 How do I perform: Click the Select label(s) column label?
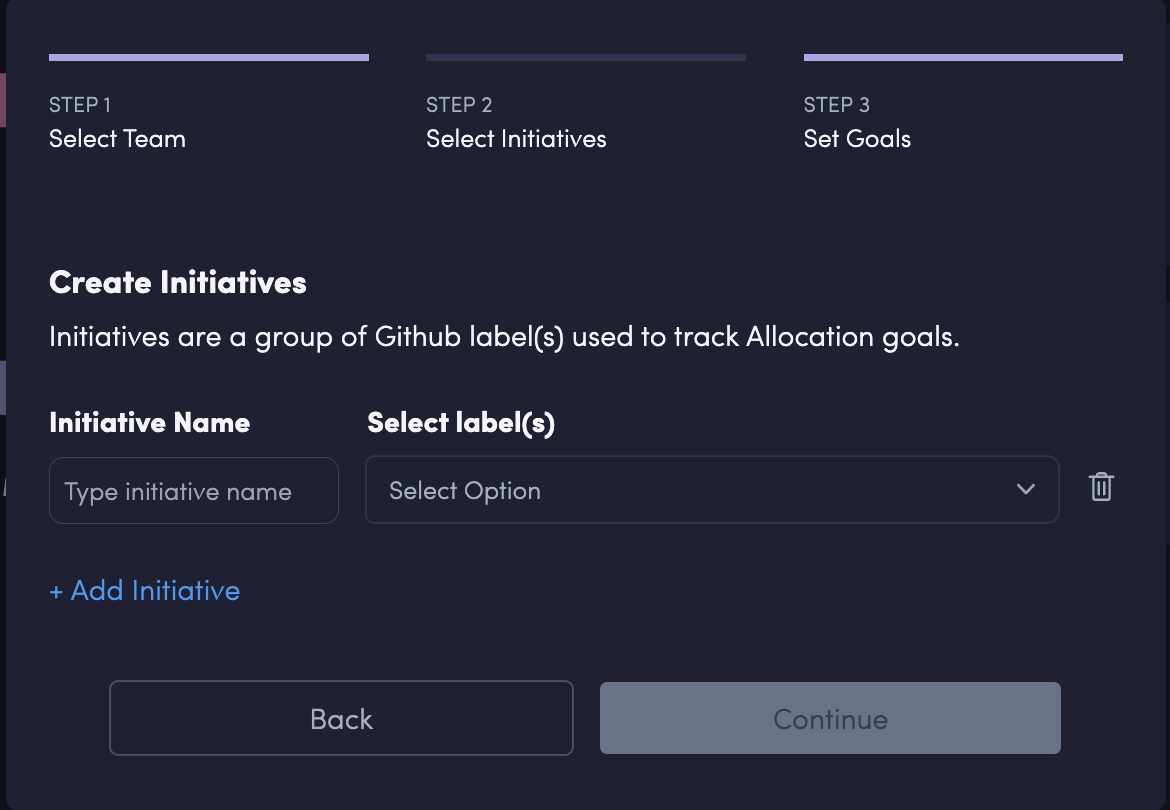point(461,423)
